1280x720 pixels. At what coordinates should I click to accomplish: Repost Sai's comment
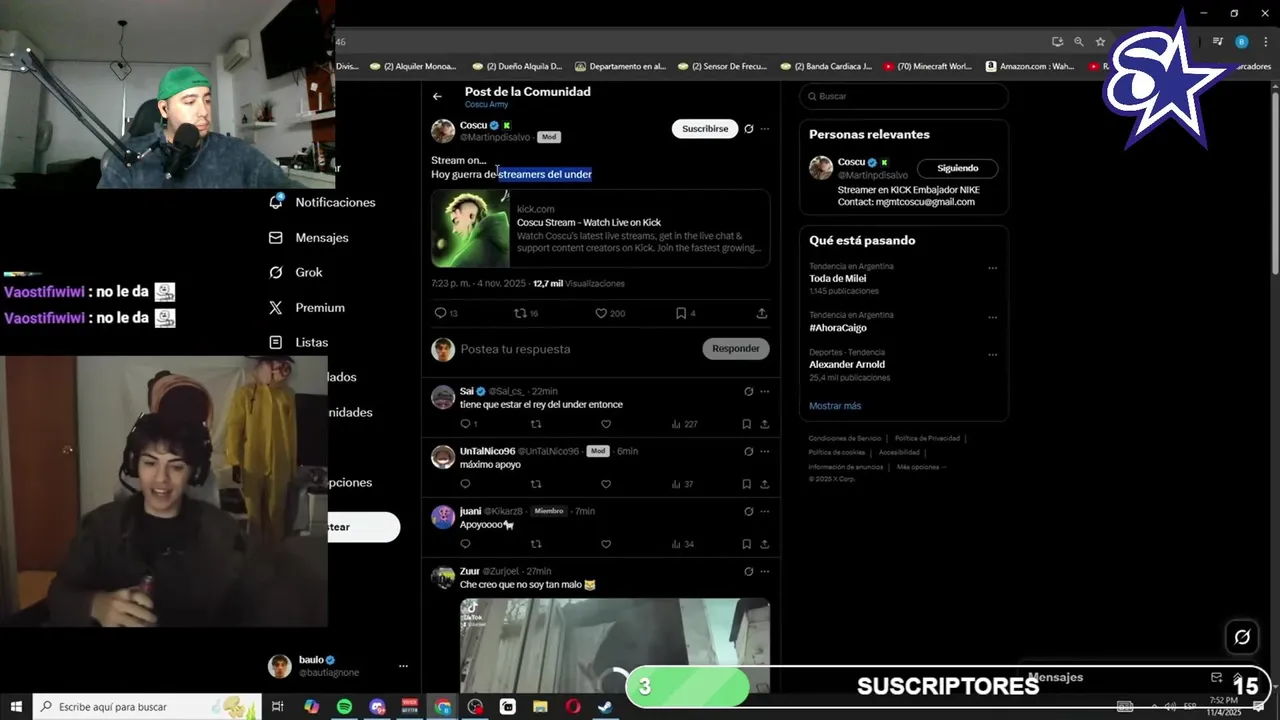(x=536, y=424)
